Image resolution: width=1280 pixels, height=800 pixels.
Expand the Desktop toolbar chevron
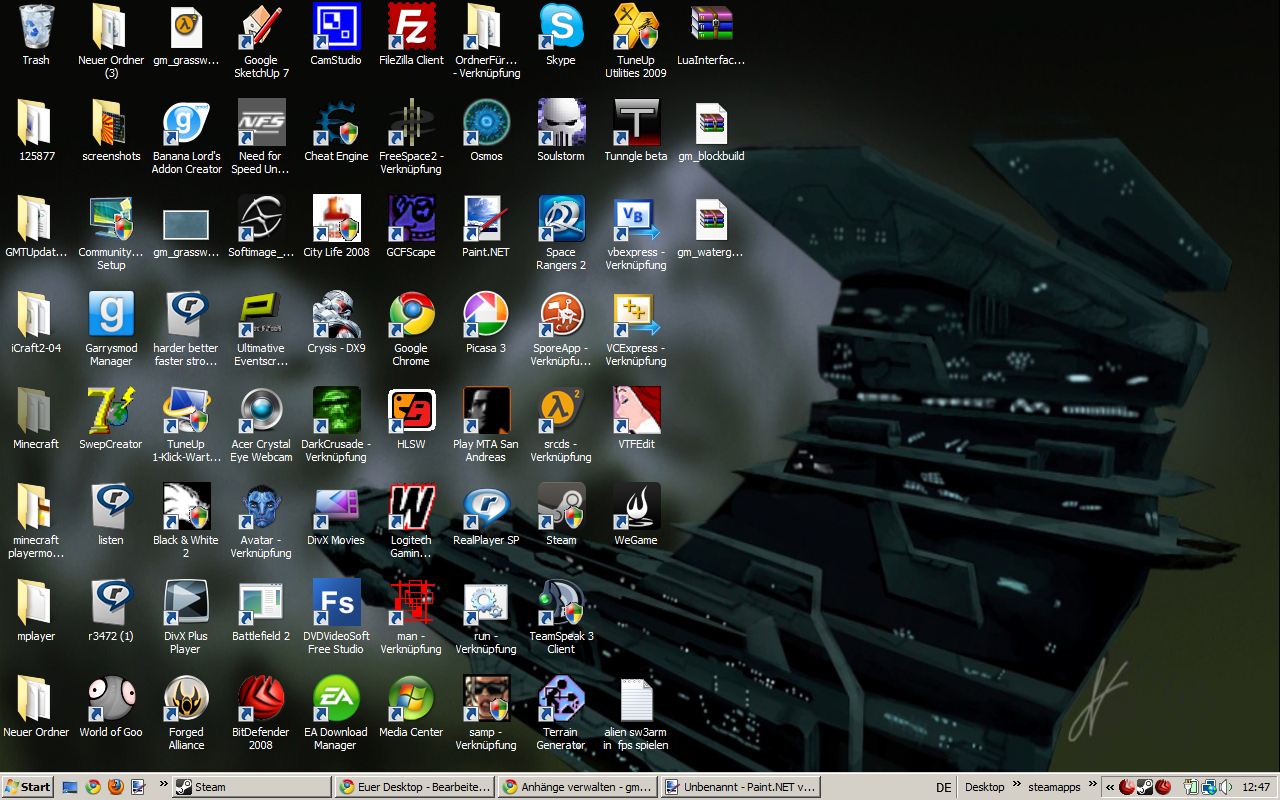click(1018, 786)
